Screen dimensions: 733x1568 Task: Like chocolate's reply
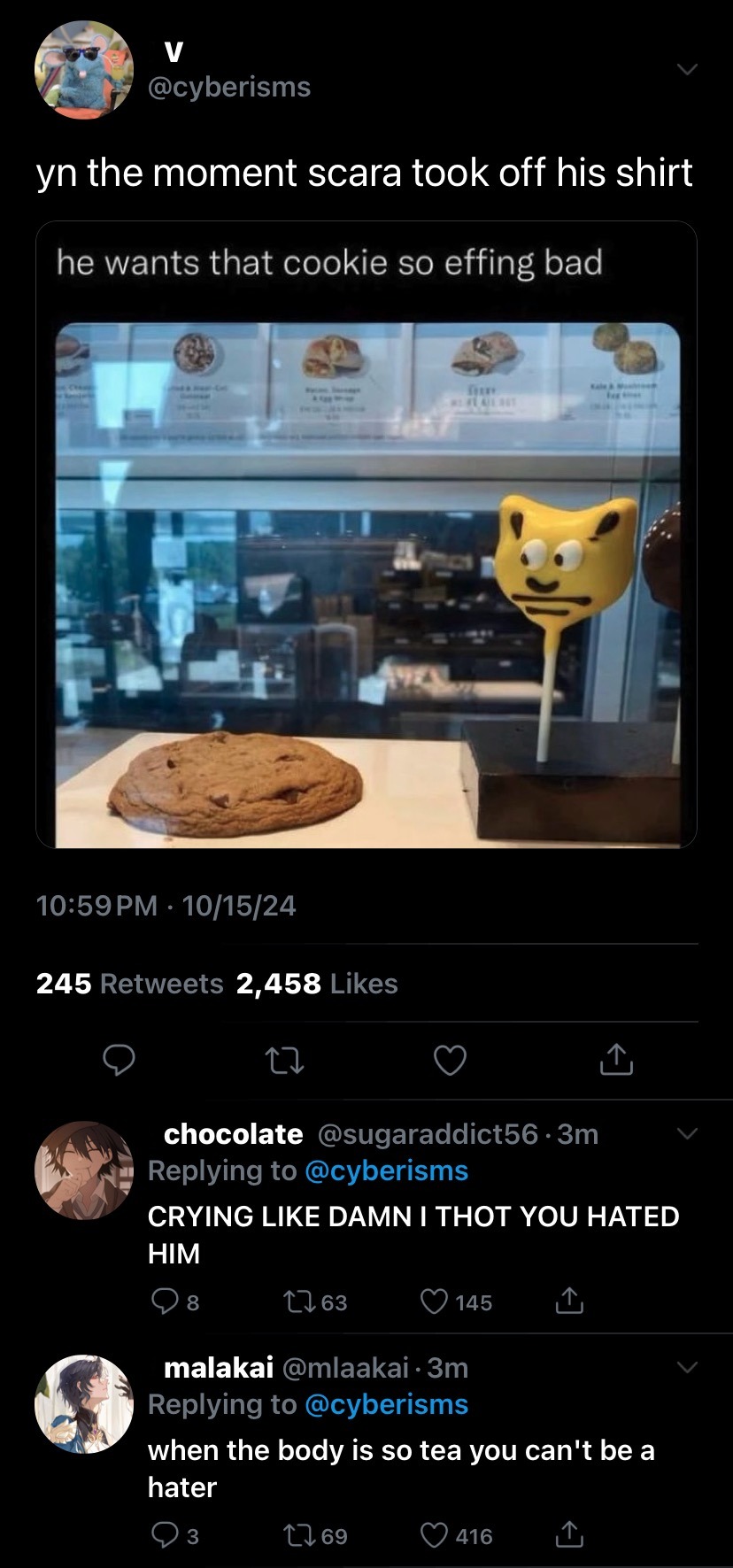tap(433, 1302)
